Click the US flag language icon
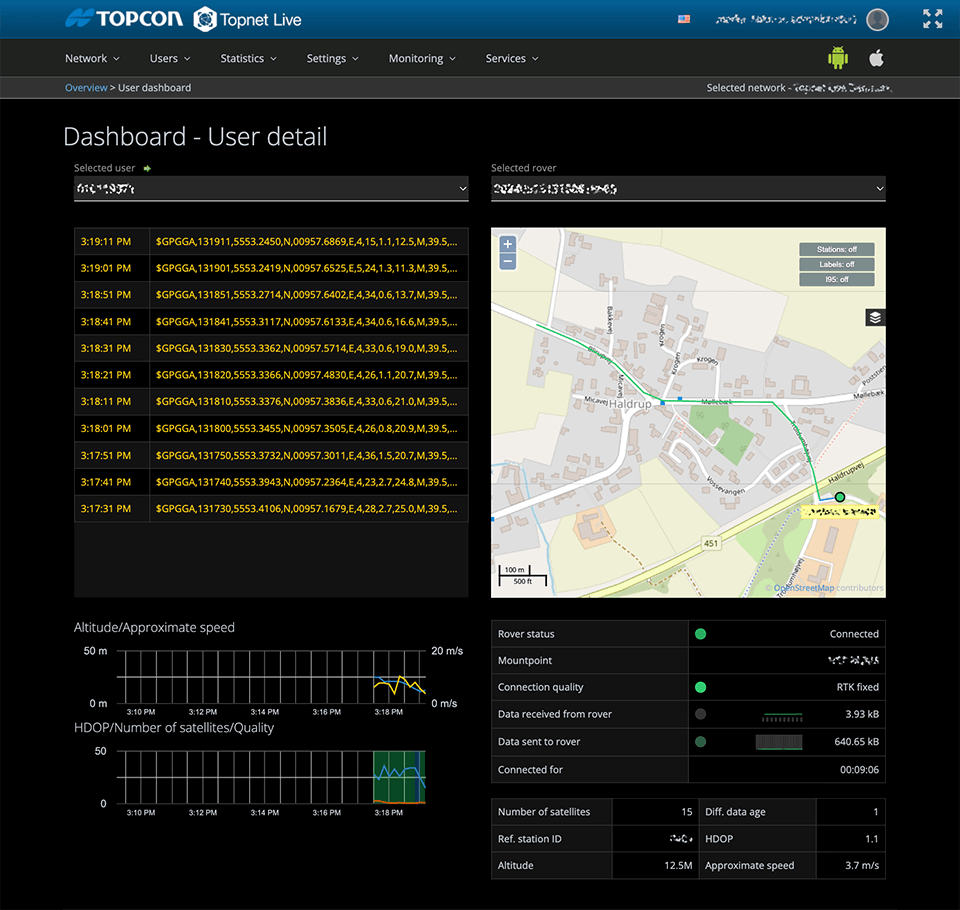This screenshot has height=910, width=960. click(684, 19)
